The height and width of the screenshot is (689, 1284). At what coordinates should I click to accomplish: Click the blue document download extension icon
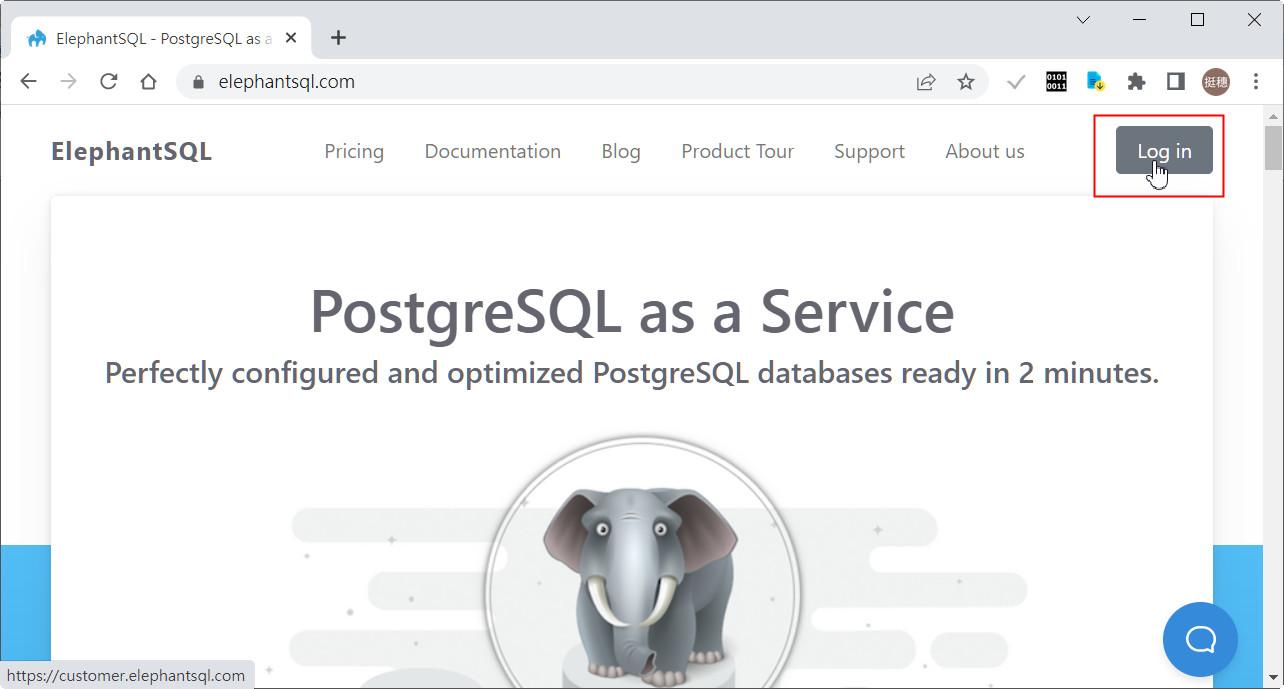click(x=1096, y=82)
